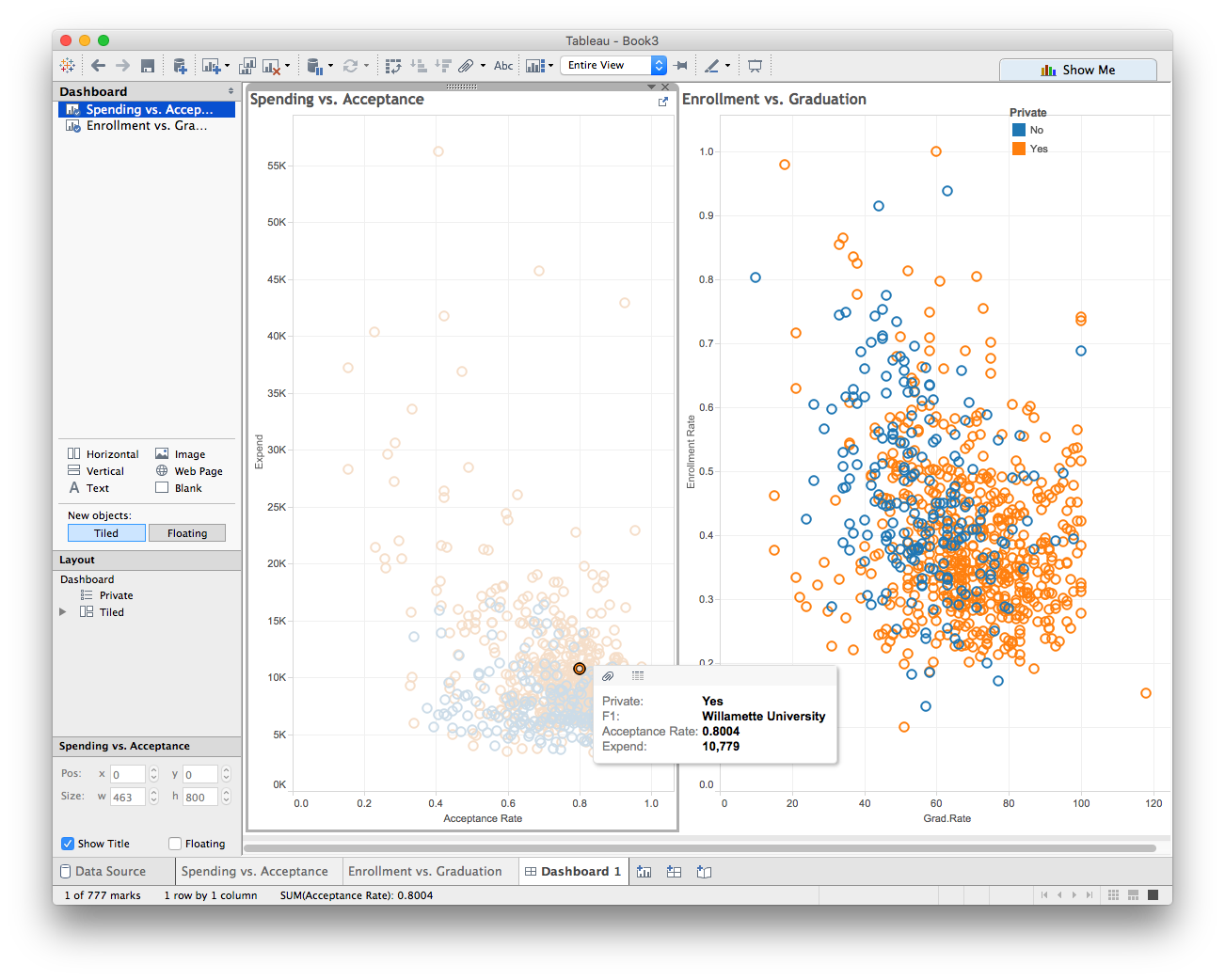The height and width of the screenshot is (980, 1225).
Task: Click the Tableau start page logo icon
Action: [x=68, y=66]
